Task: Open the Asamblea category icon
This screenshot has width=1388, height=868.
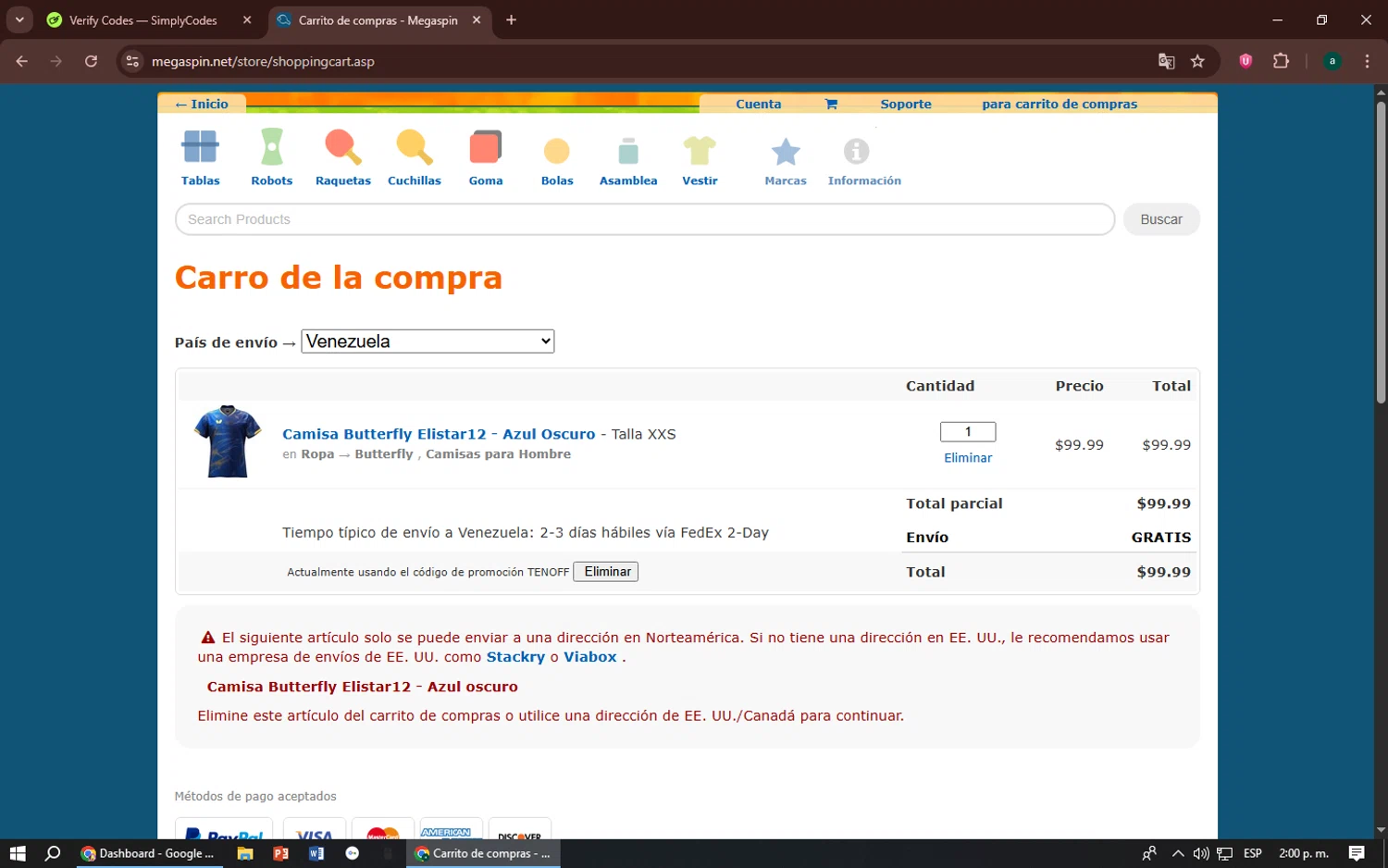Action: (628, 151)
